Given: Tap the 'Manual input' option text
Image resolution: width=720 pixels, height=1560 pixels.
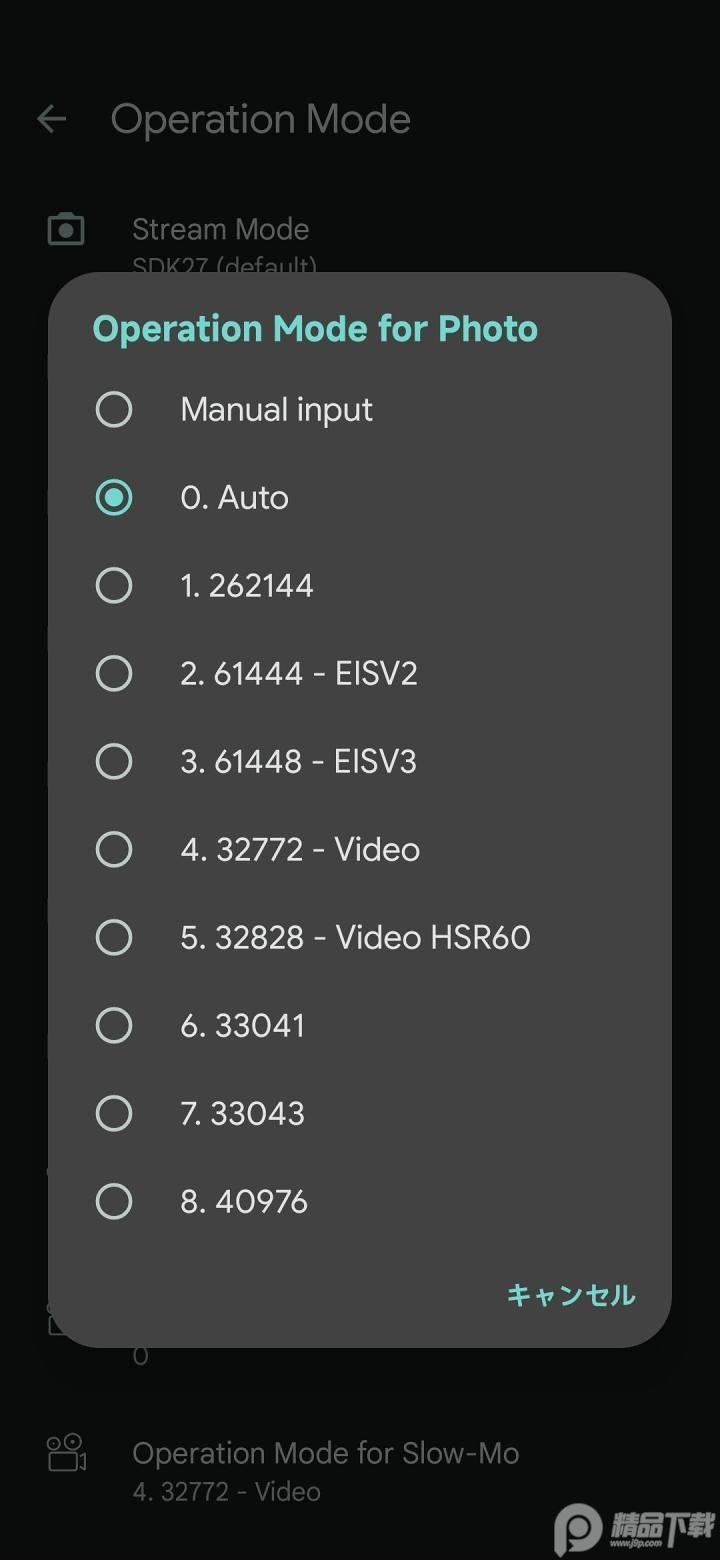Looking at the screenshot, I should (x=276, y=409).
